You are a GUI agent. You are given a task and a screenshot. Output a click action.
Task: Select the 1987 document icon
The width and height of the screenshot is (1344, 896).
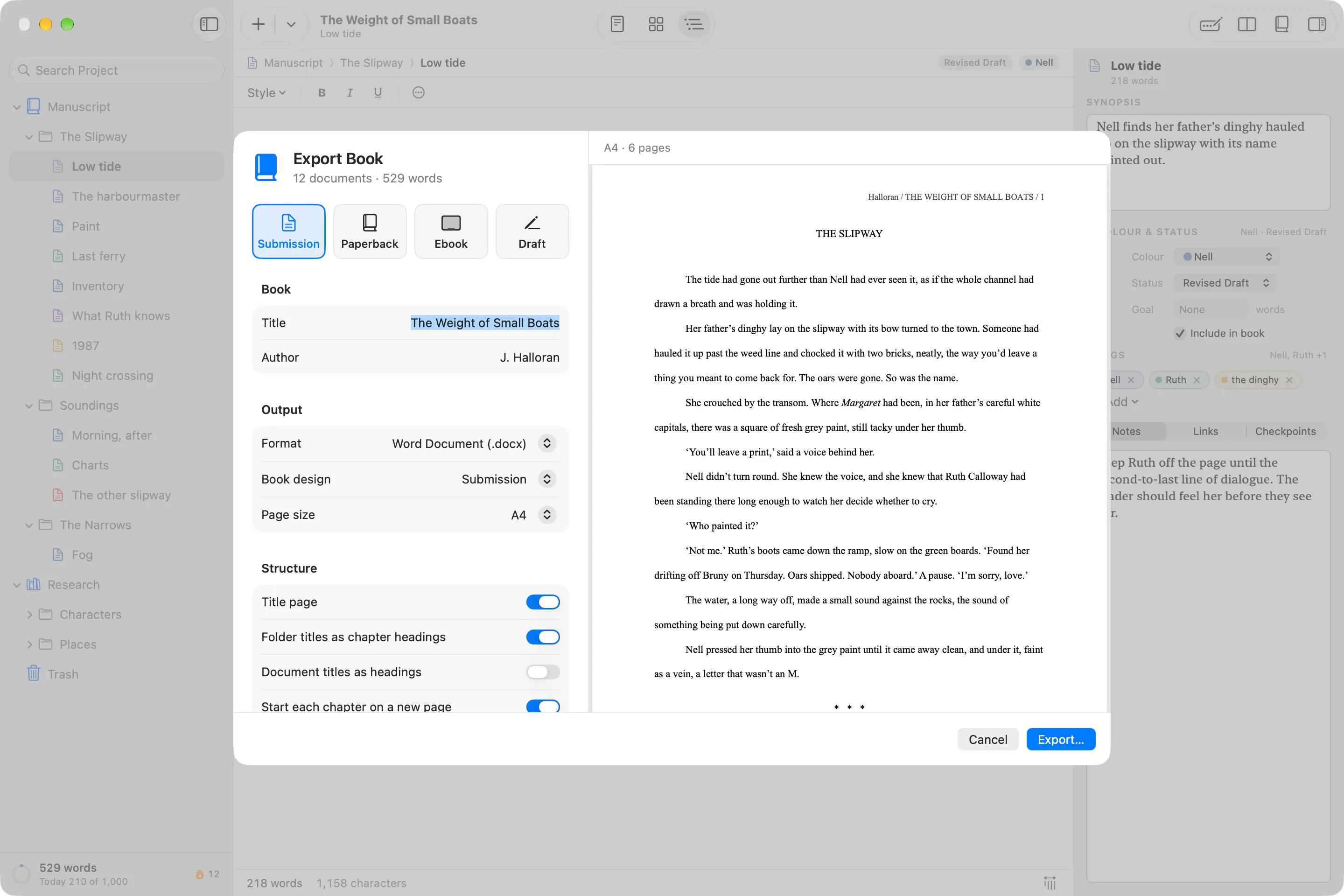pyautogui.click(x=58, y=346)
